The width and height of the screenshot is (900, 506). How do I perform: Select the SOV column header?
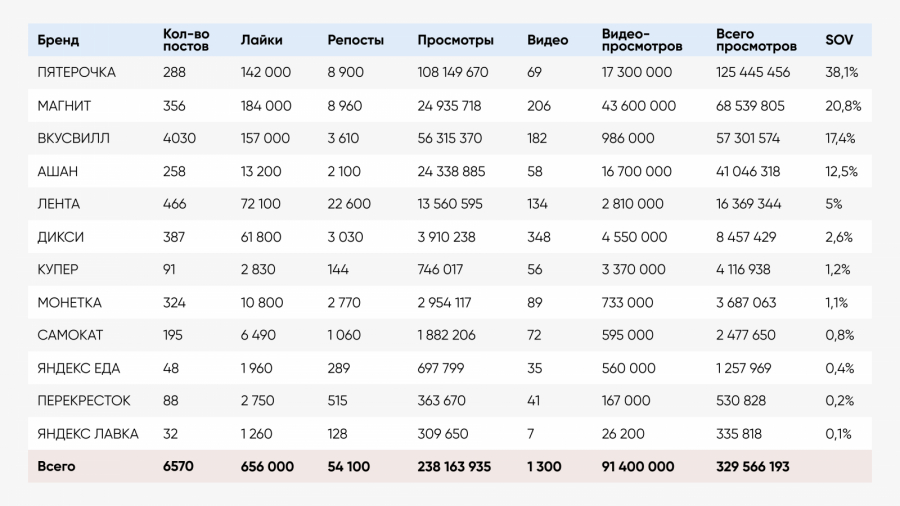pyautogui.click(x=838, y=41)
